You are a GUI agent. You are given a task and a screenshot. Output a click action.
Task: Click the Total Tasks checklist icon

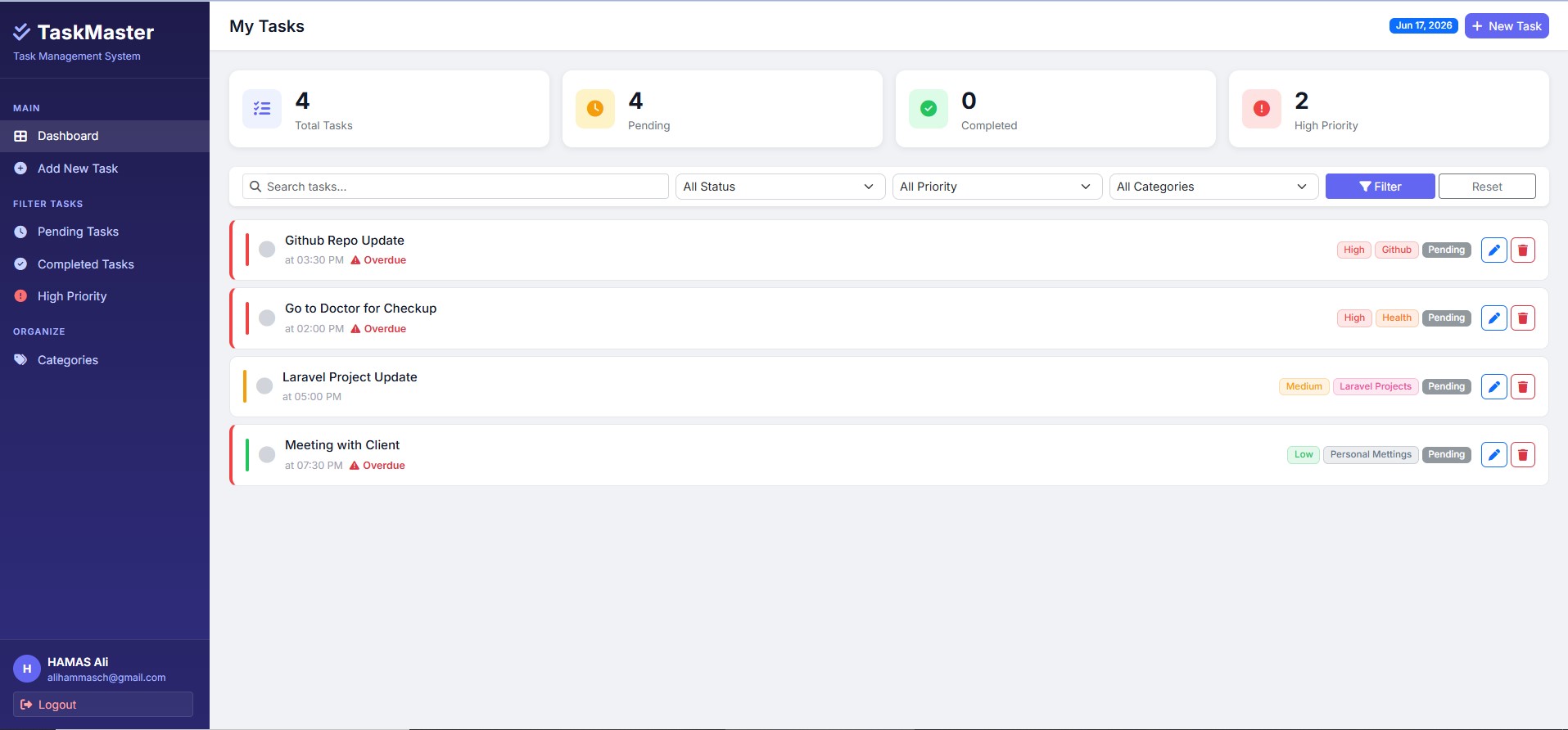point(262,109)
